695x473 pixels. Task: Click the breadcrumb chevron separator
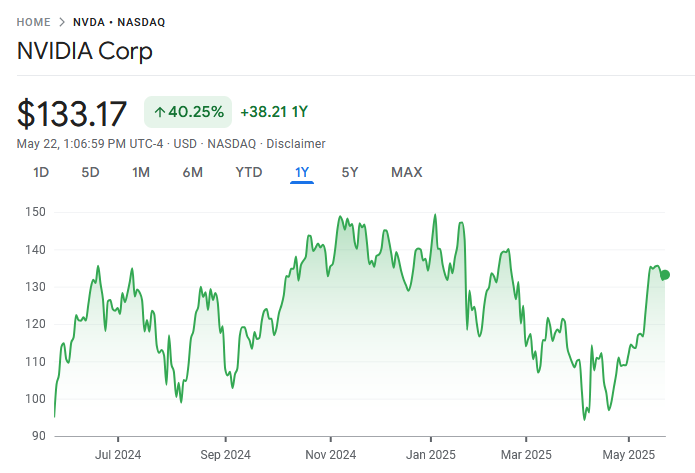point(62,22)
